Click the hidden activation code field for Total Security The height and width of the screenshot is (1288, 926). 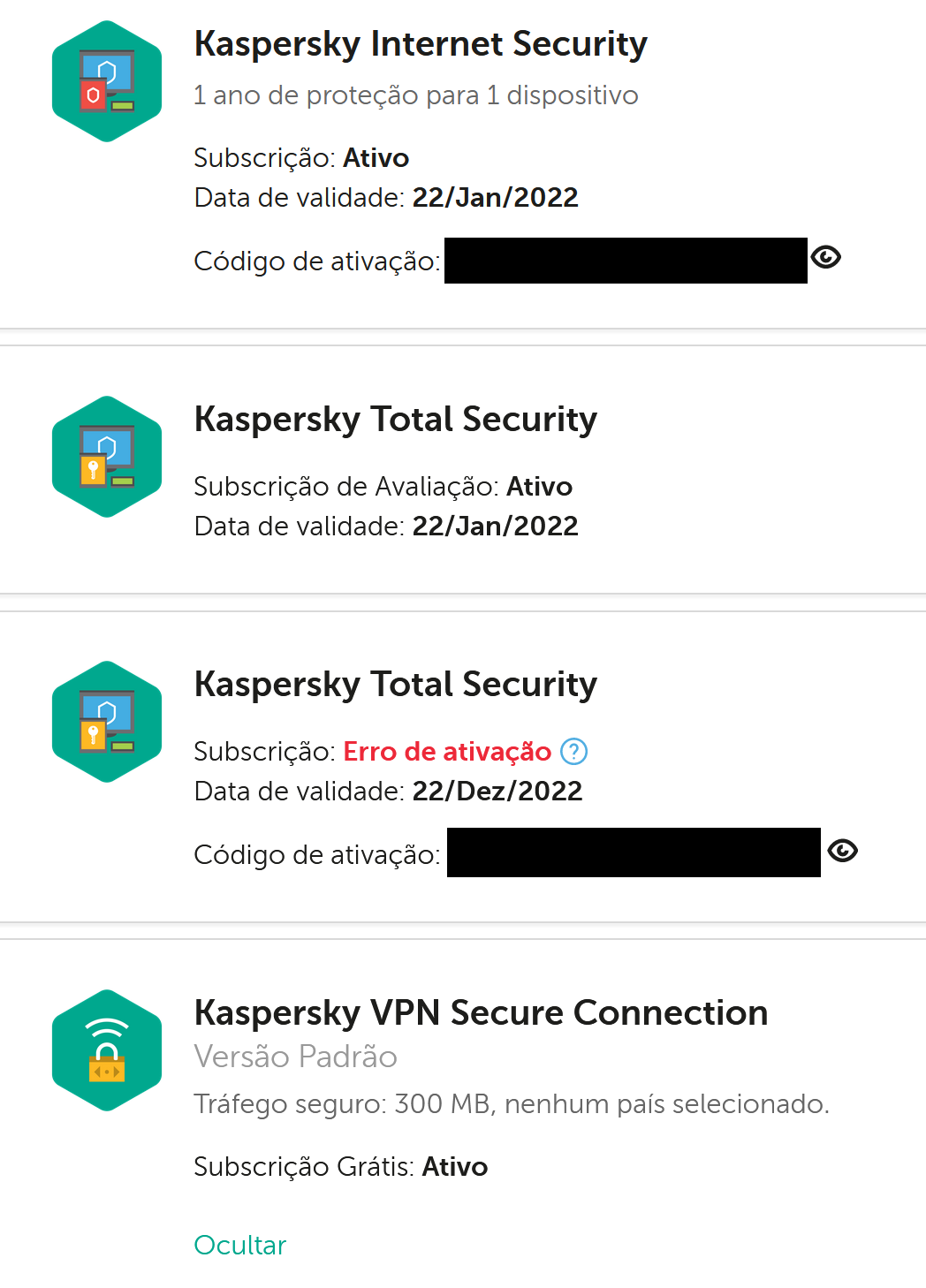point(634,852)
